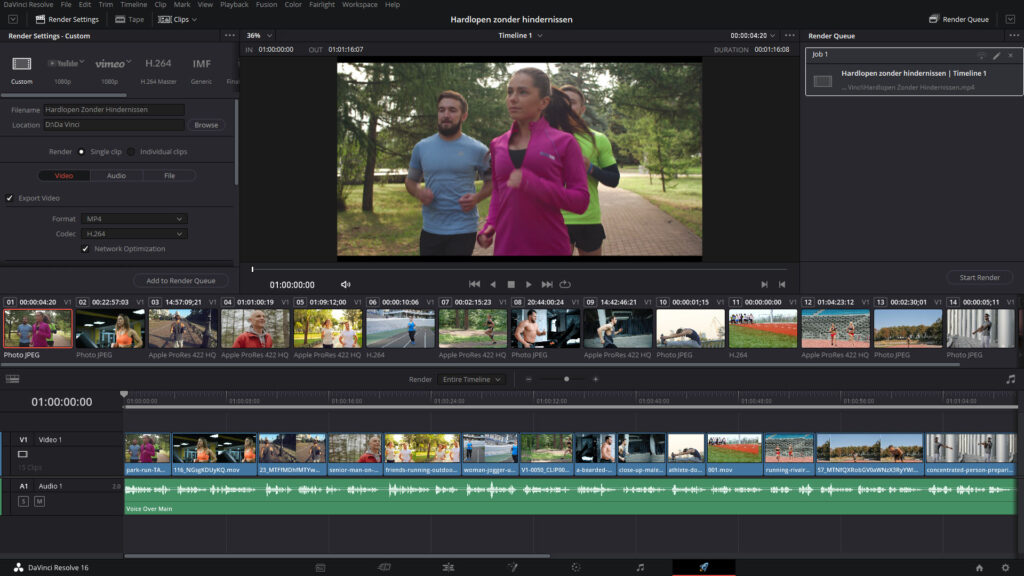Viewport: 1024px width, 576px height.
Task: Open project settings gear icon
Action: pyautogui.click(x=1005, y=568)
